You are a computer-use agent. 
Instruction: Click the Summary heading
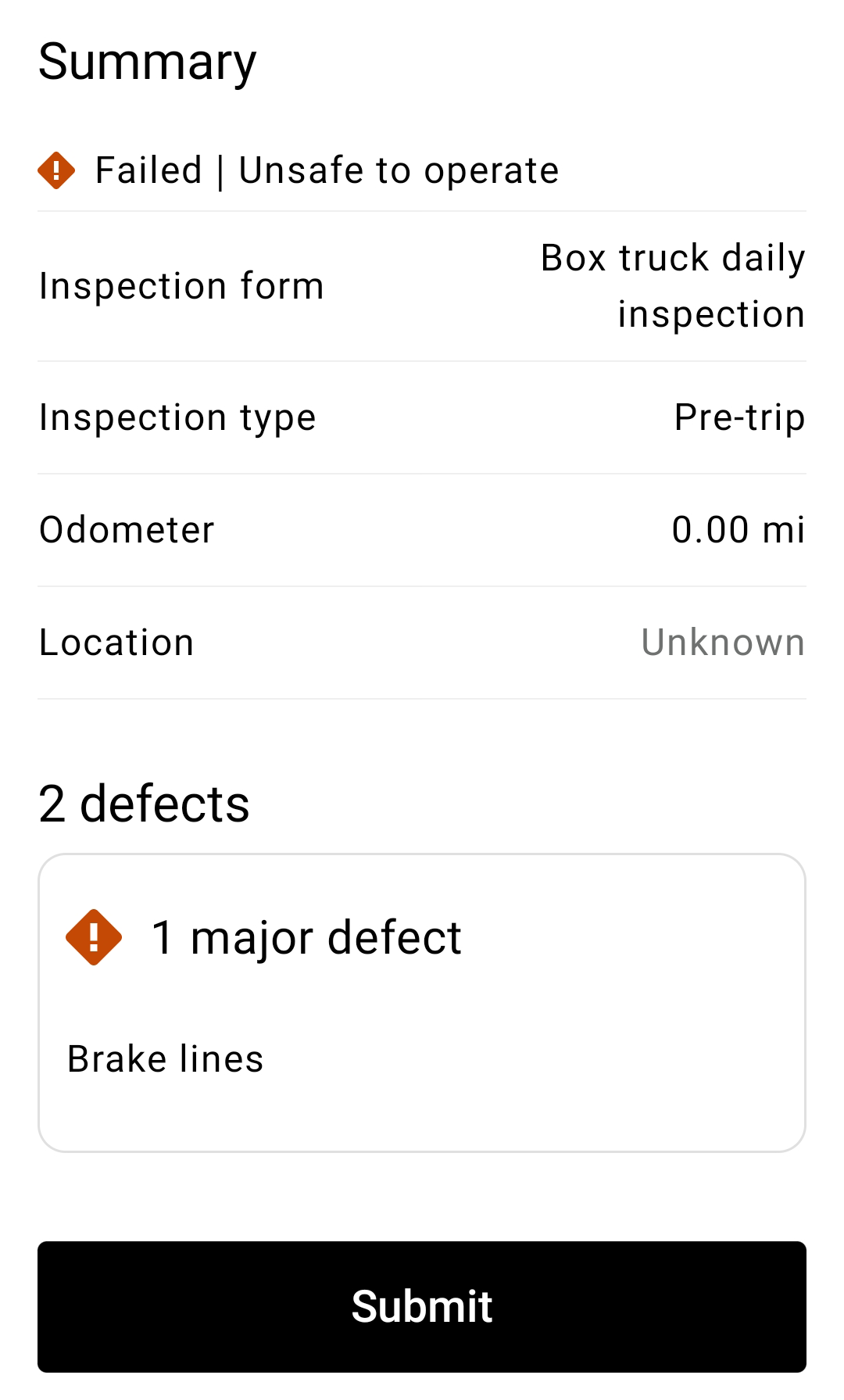147,63
